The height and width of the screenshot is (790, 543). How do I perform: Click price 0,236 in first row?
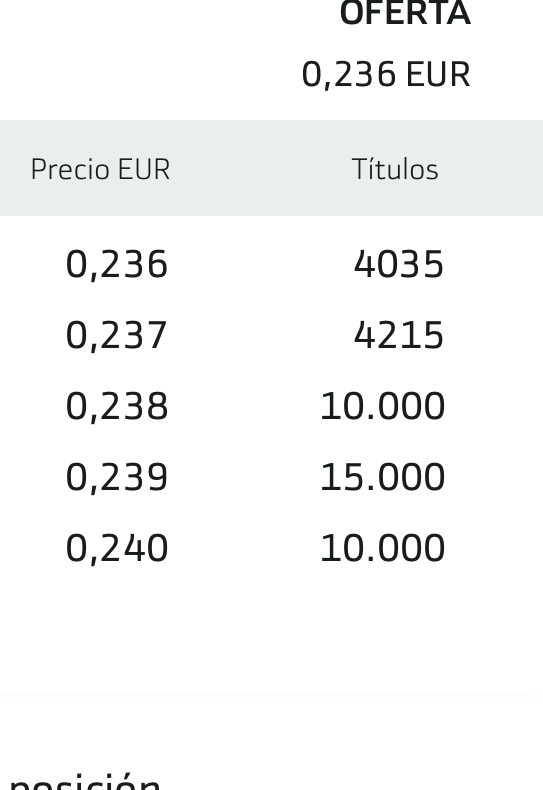tap(116, 265)
